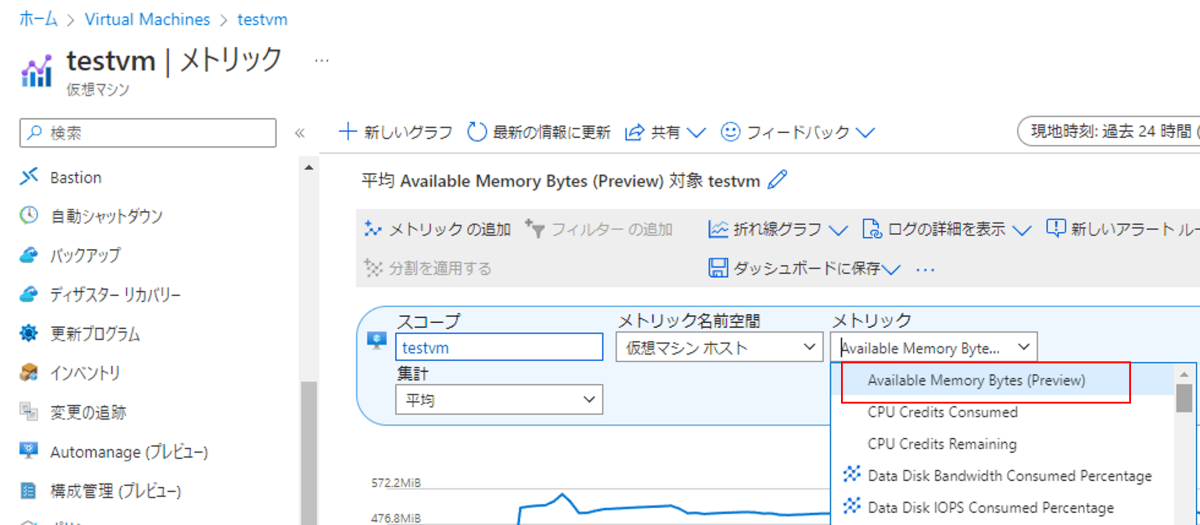Image resolution: width=1200 pixels, height=525 pixels.
Task: Open the ellipsis menu after ダッシュボードに保存
Action: coord(924,269)
